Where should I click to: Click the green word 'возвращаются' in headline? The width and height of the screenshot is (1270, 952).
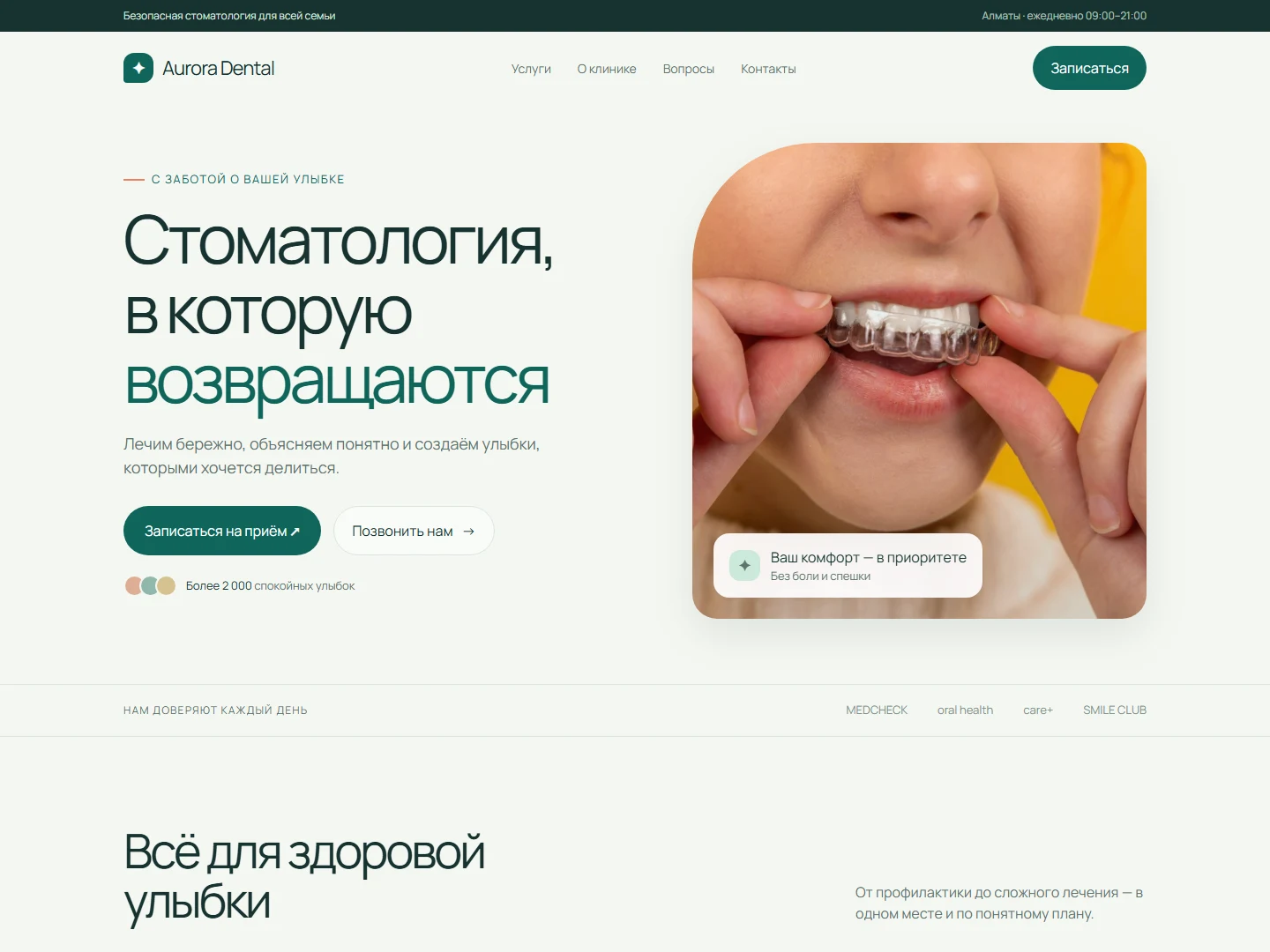(337, 383)
